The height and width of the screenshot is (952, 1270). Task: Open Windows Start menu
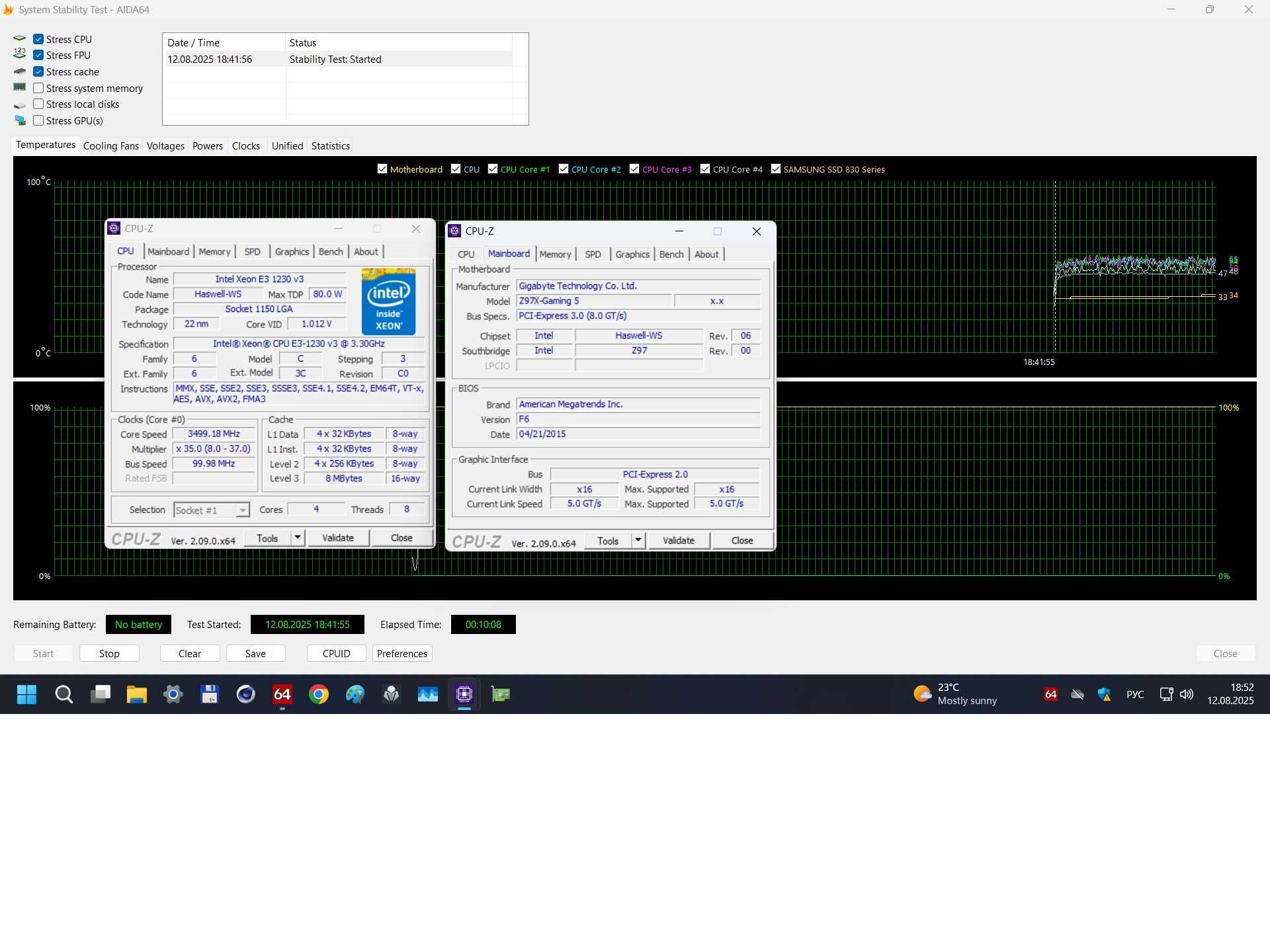click(x=27, y=694)
